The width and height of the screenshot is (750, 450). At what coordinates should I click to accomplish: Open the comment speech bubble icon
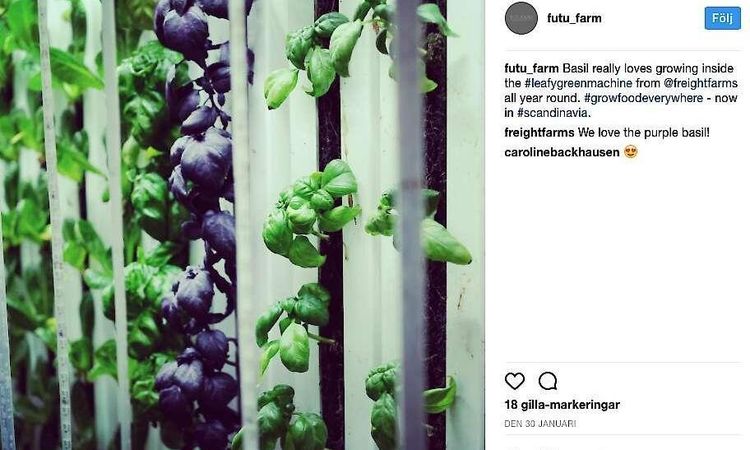[547, 381]
